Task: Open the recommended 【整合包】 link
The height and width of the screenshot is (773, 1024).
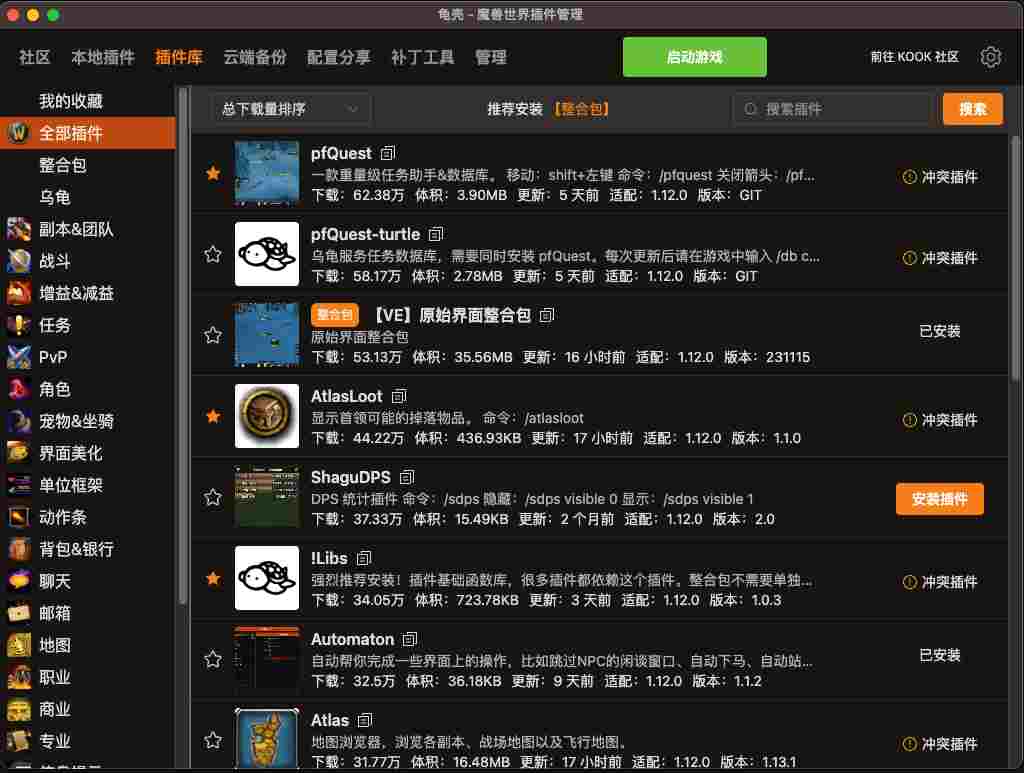Action: [582, 109]
